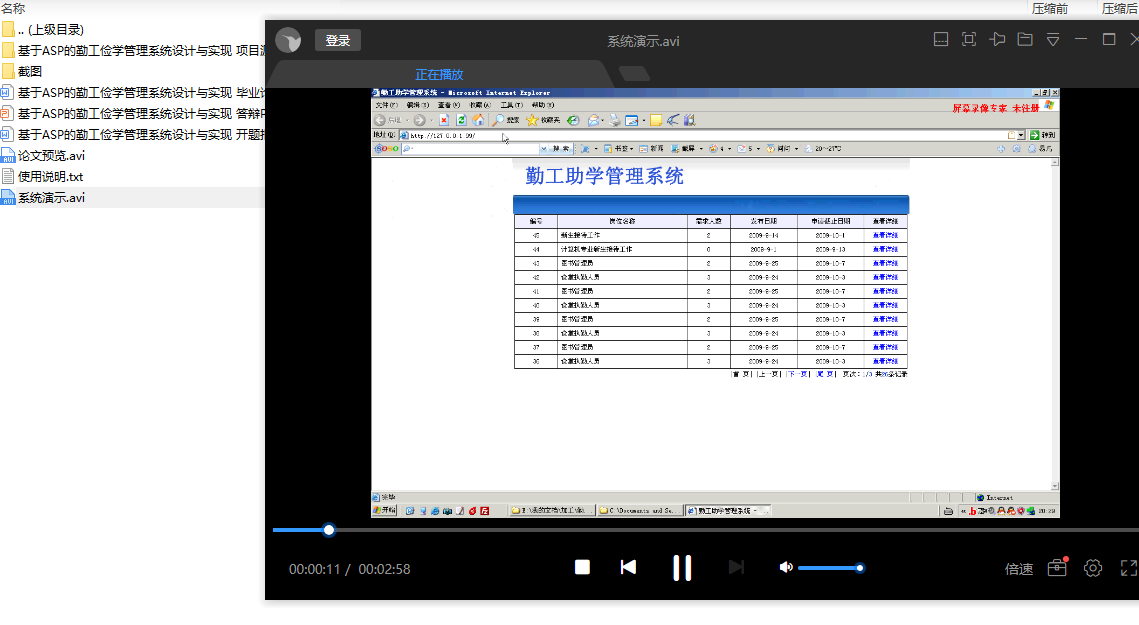Select the 答辩 presentation row in archive
This screenshot has width=1139, height=625.
click(x=132, y=113)
